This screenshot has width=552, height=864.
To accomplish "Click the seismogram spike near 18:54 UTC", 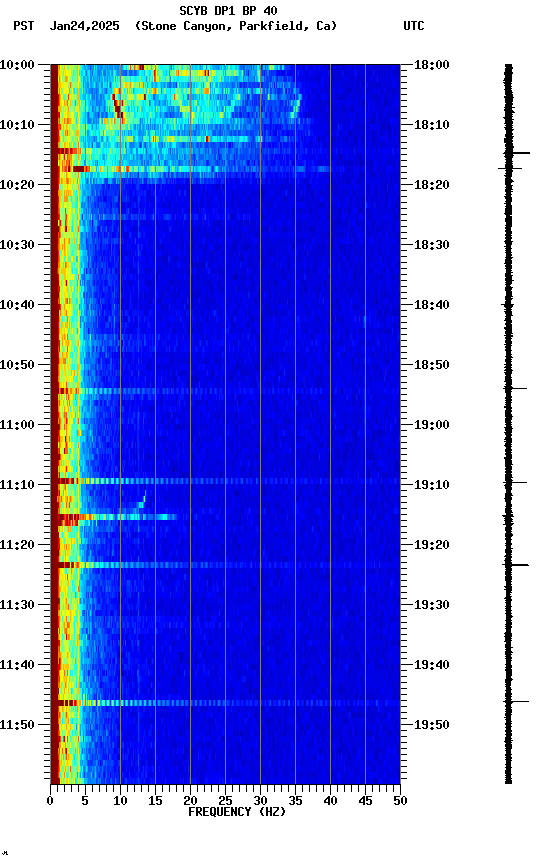I will coord(516,388).
